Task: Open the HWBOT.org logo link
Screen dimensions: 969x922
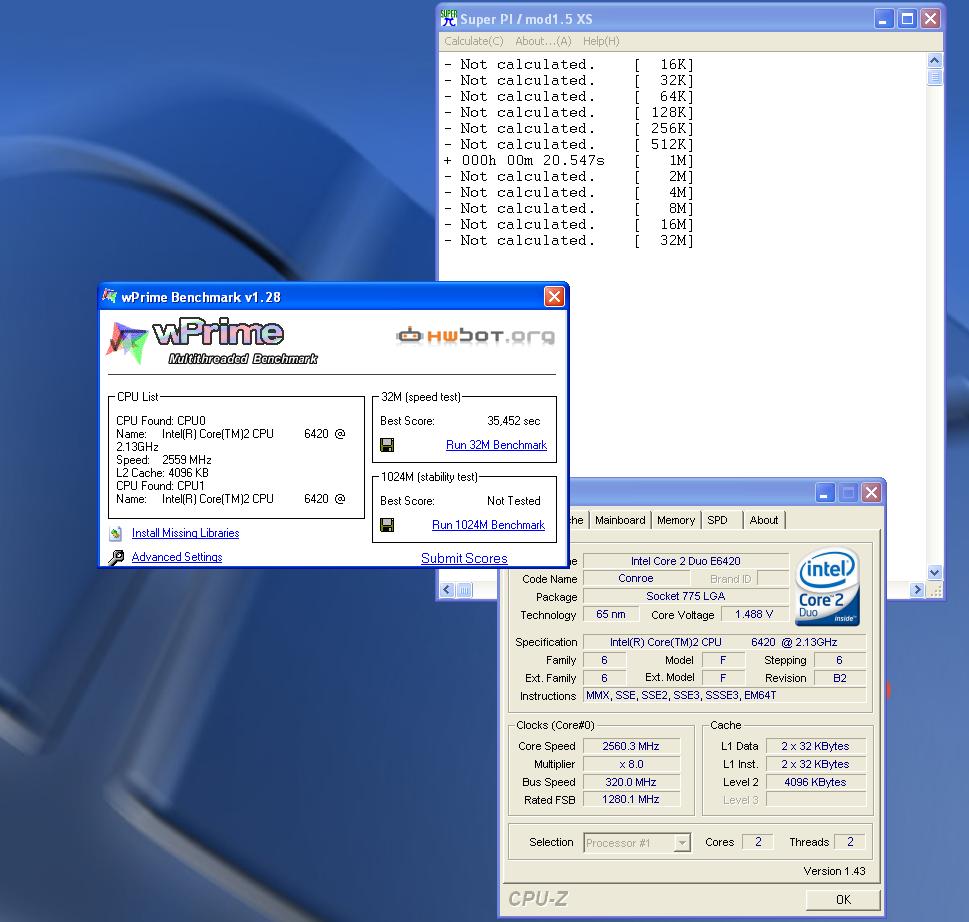Action: tap(475, 336)
